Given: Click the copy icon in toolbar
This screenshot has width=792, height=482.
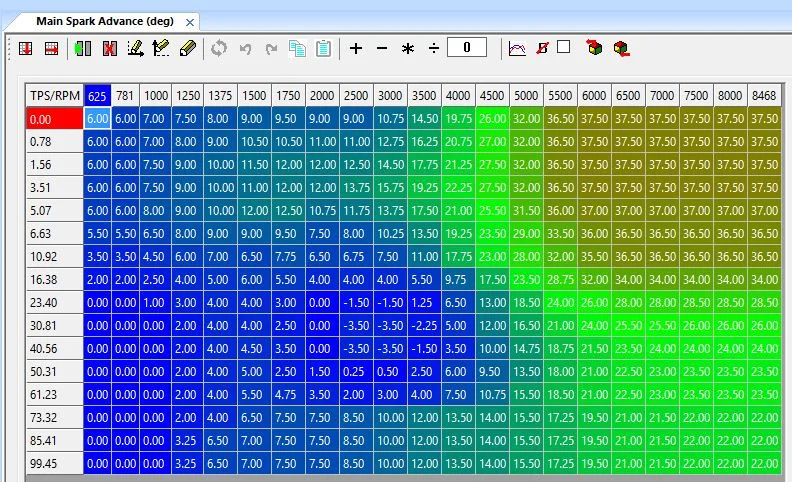Looking at the screenshot, I should 297,47.
